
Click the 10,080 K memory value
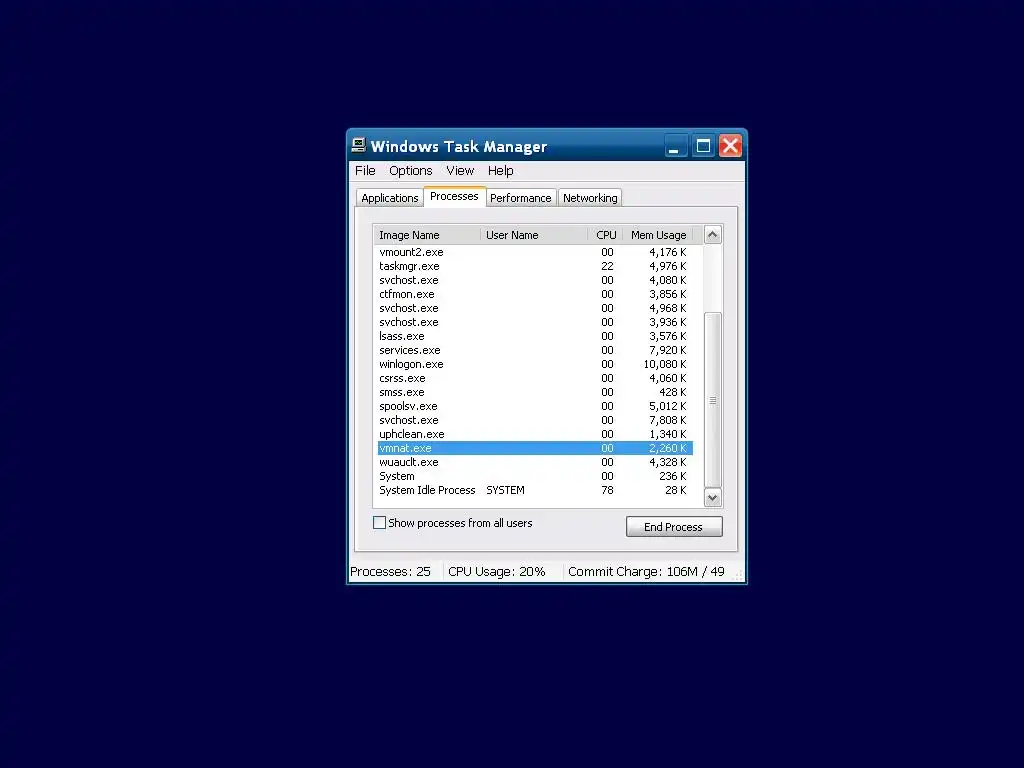[665, 364]
